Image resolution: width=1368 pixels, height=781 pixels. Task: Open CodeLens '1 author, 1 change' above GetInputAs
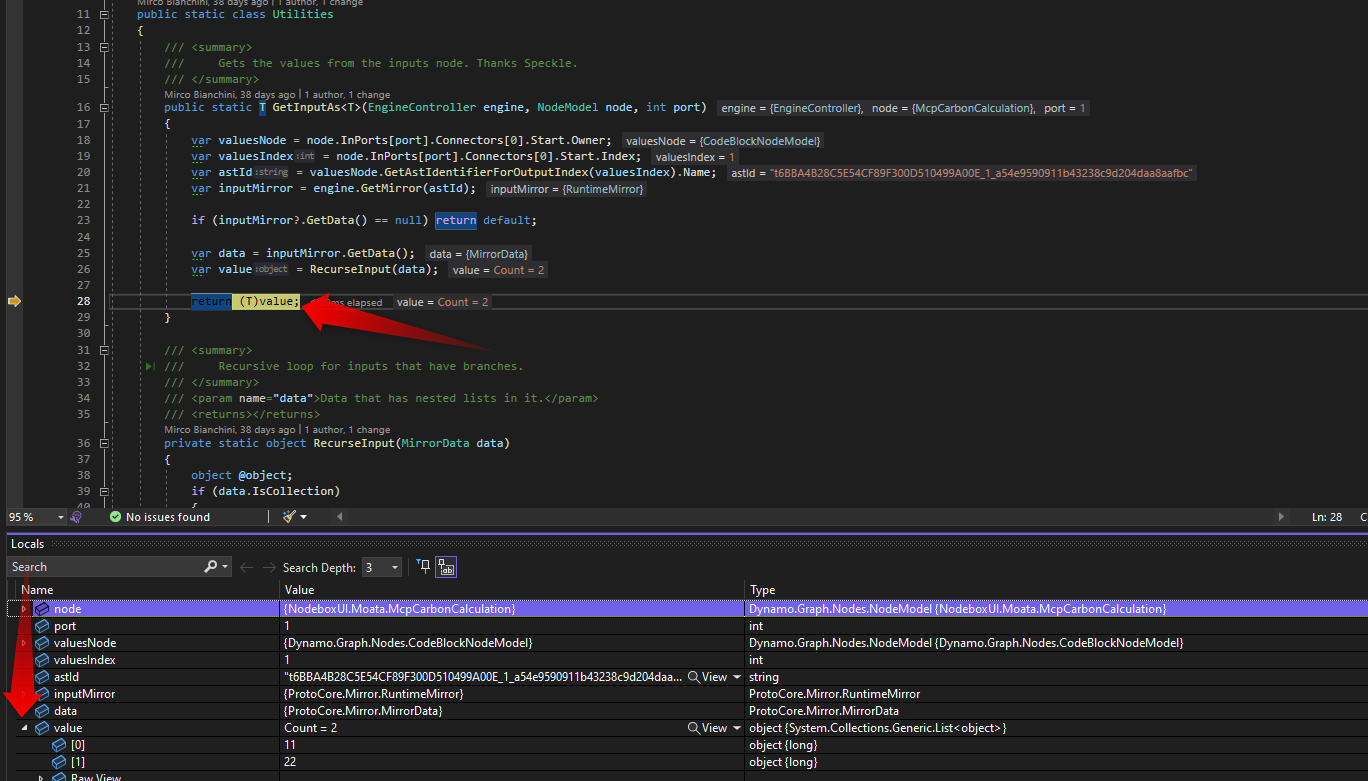[347, 94]
